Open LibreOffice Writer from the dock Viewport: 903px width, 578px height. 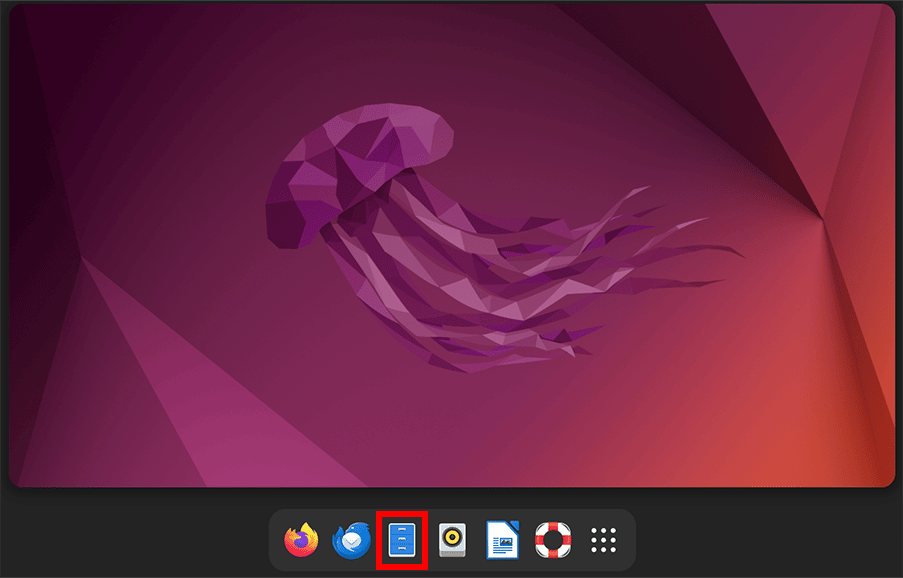point(503,540)
